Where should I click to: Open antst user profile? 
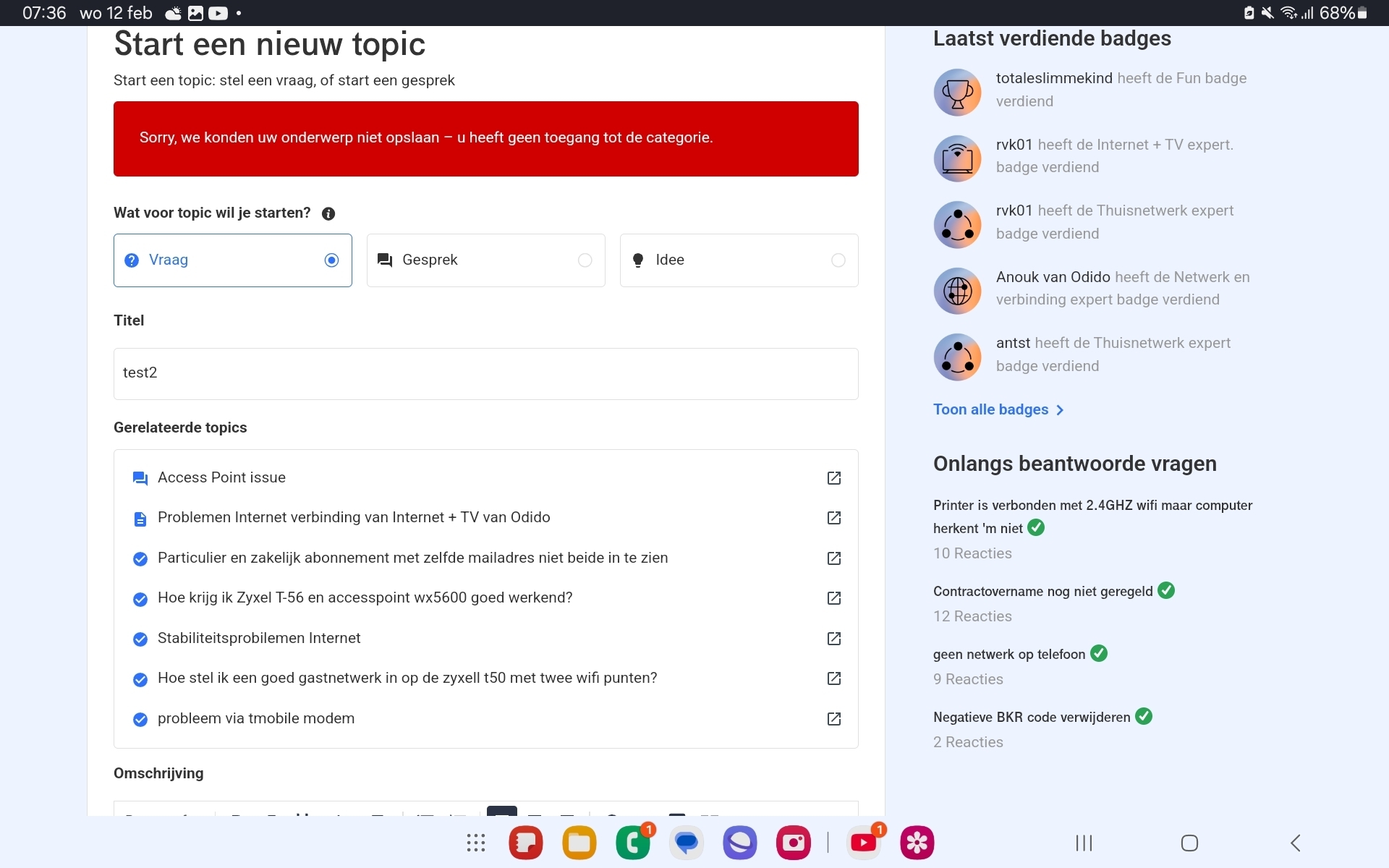(1013, 343)
